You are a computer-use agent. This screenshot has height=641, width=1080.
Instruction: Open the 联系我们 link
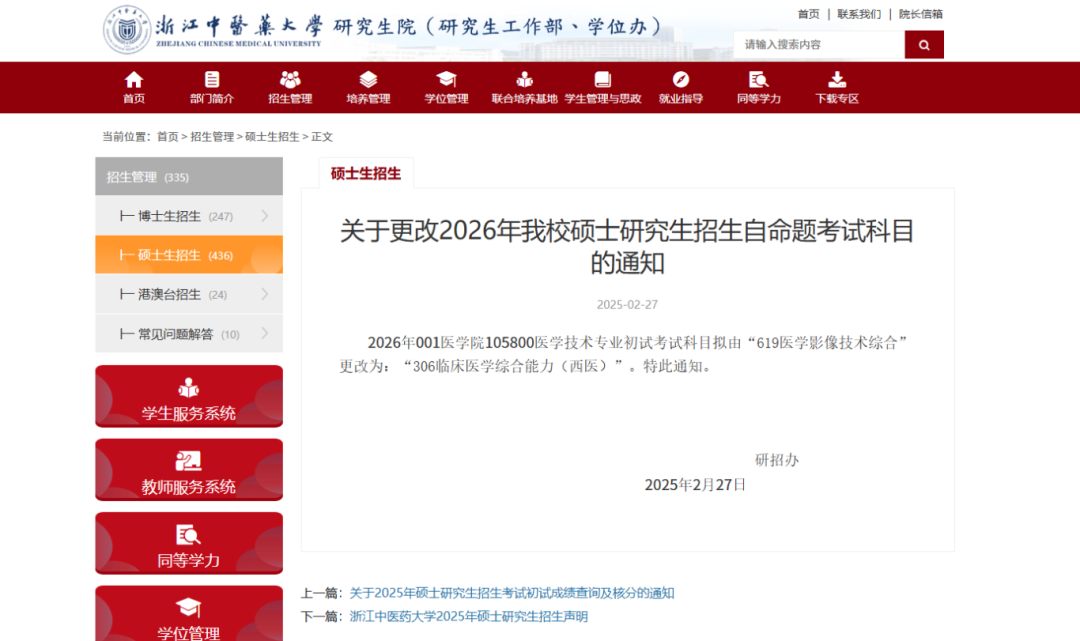pyautogui.click(x=859, y=14)
